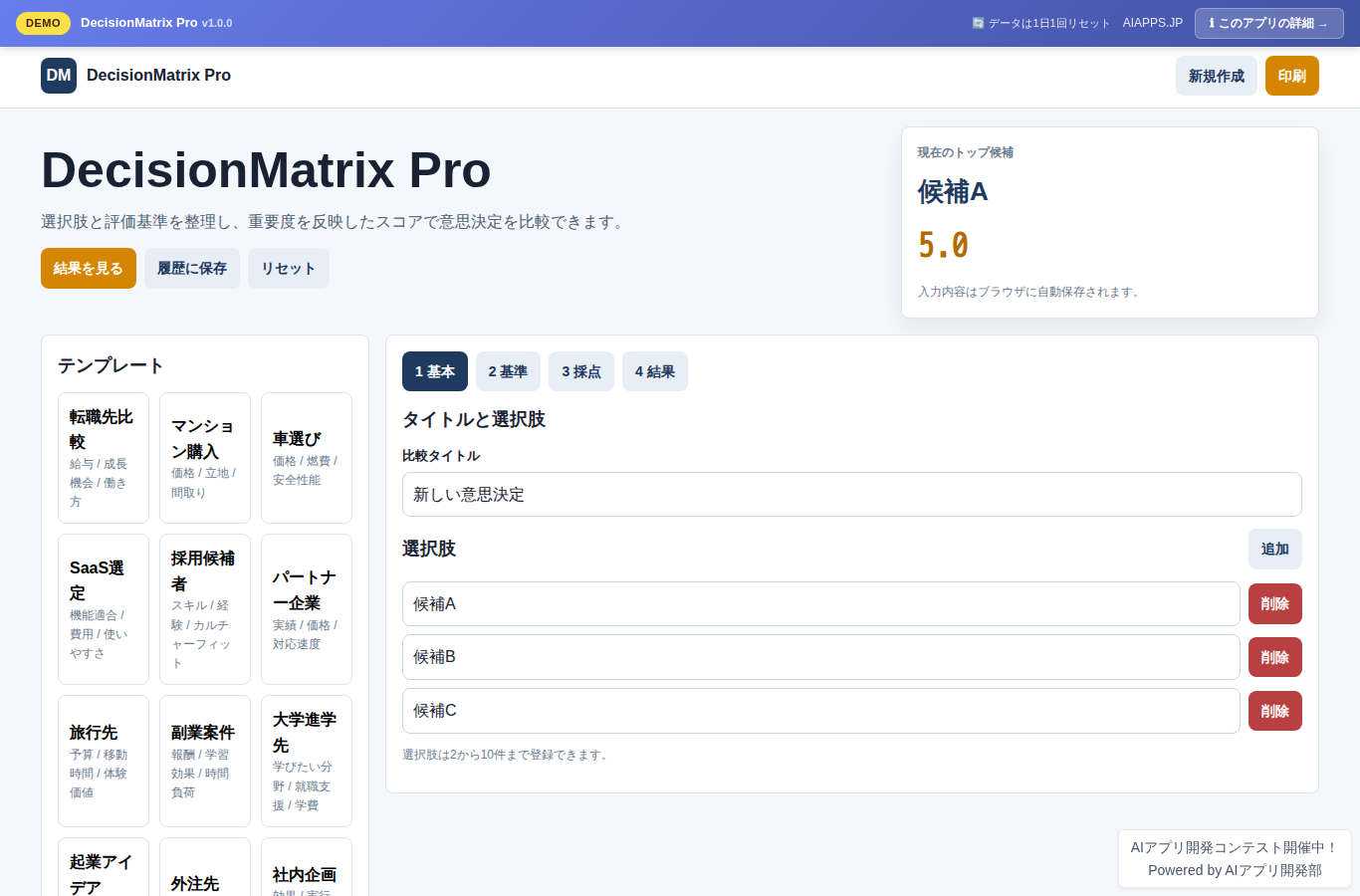Focus the 候補B input field
Image resolution: width=1360 pixels, height=896 pixels.
click(821, 657)
